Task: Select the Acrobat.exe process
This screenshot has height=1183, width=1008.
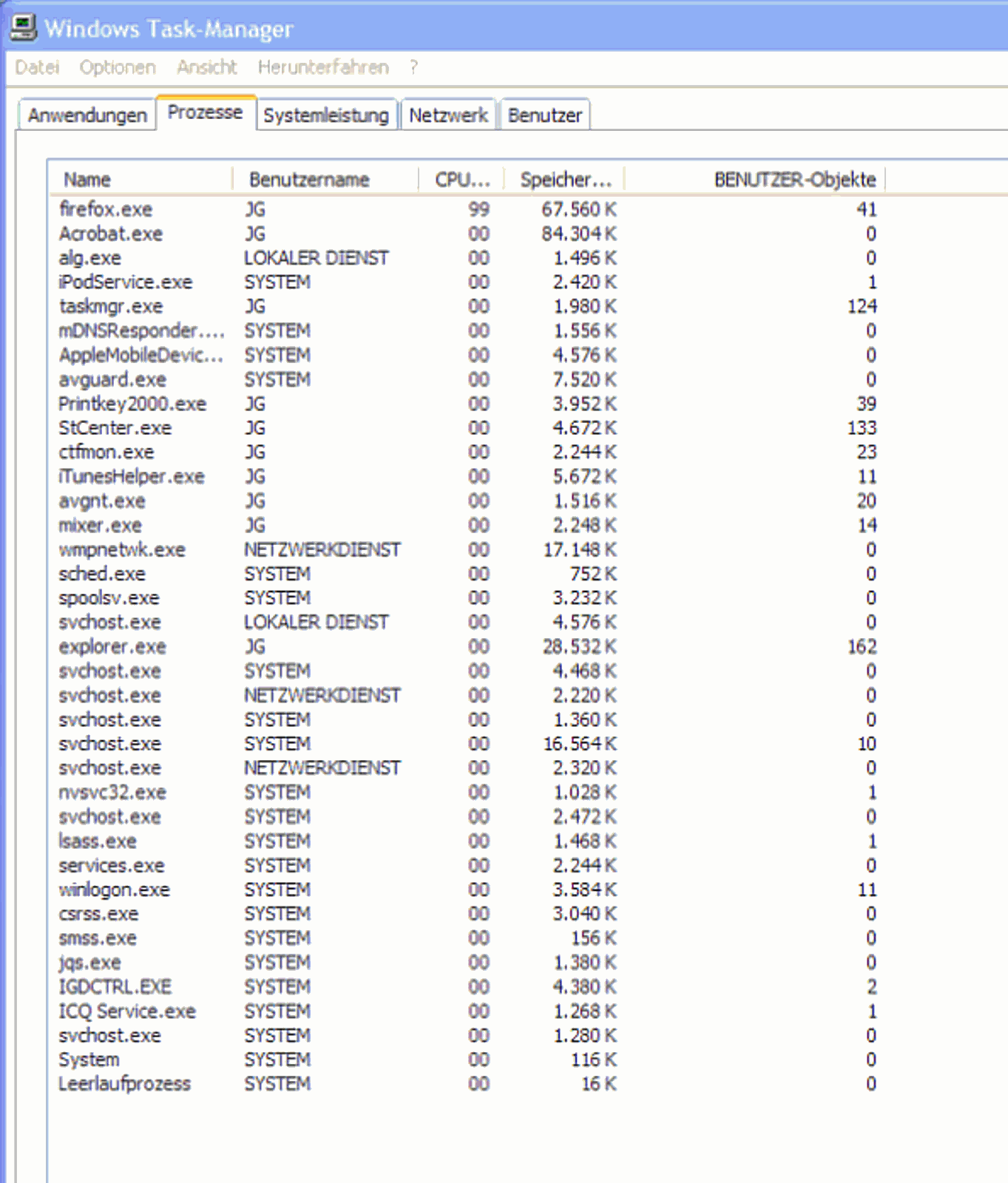Action: (x=111, y=234)
